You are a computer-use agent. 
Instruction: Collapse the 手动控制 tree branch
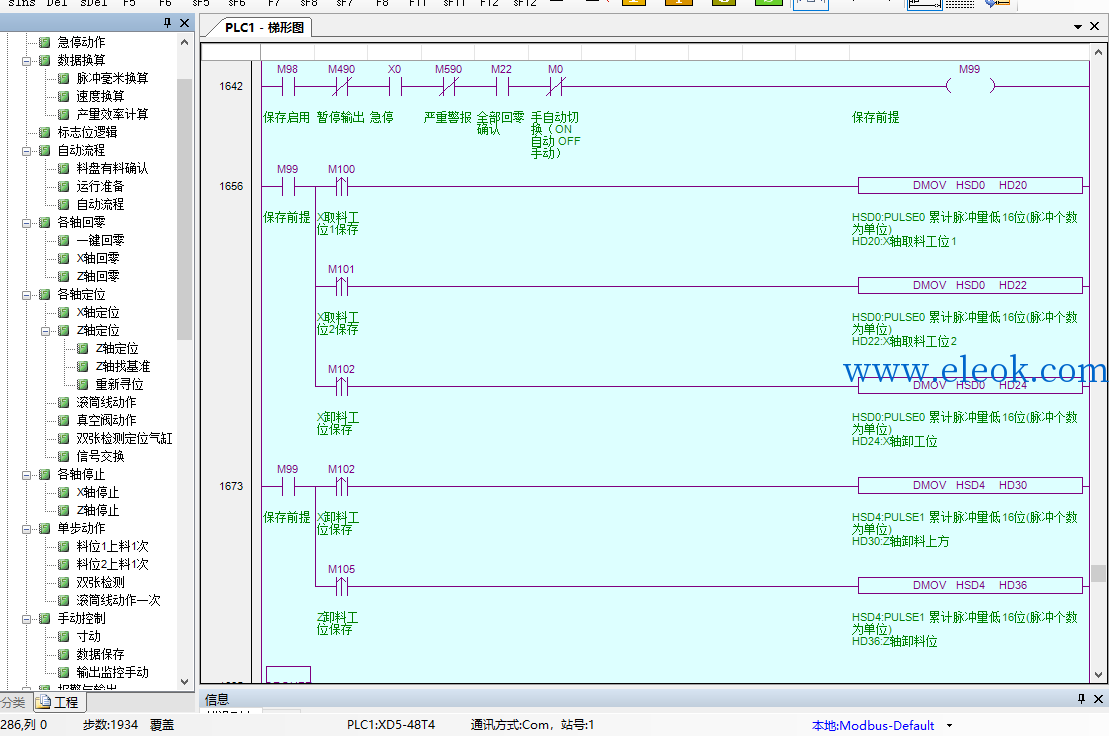tap(27, 619)
